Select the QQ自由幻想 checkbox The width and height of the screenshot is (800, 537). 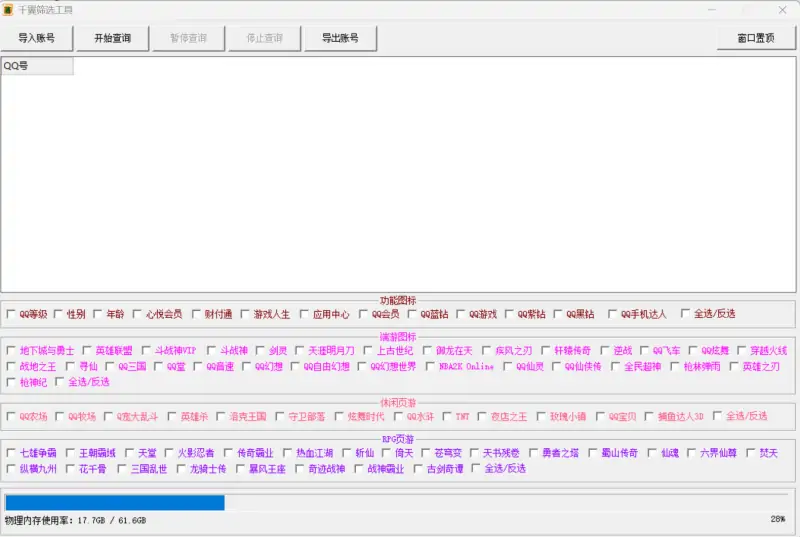coord(295,366)
